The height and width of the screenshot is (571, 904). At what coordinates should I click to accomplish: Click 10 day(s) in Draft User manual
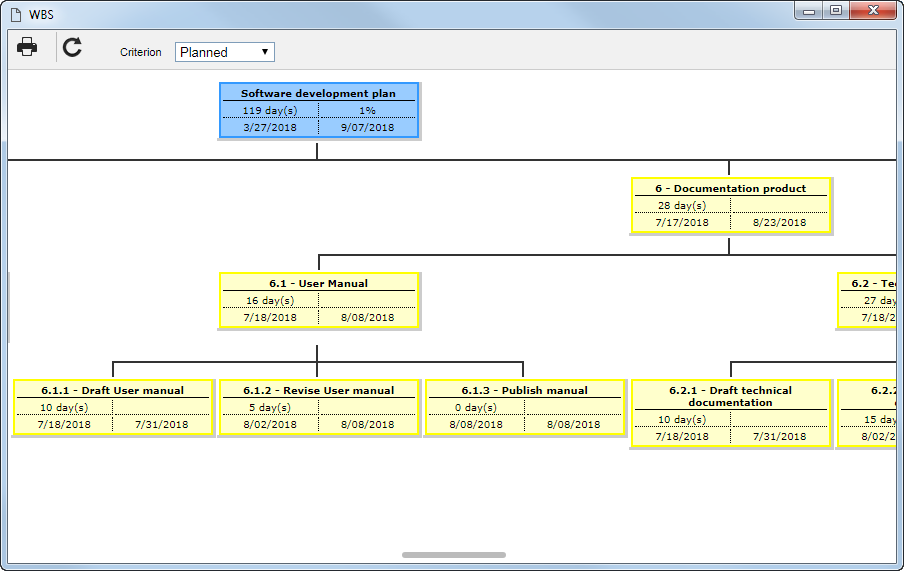(64, 408)
